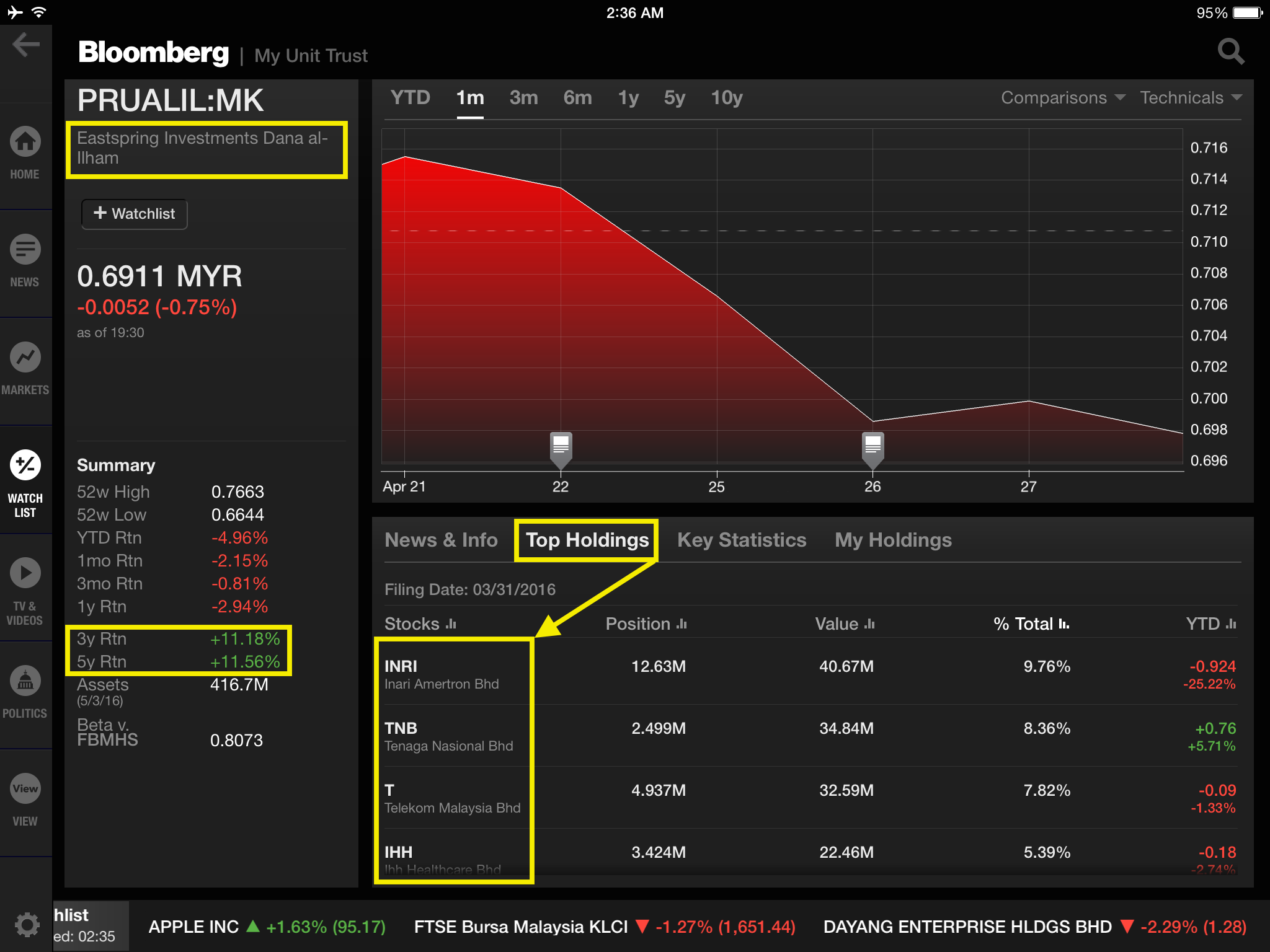Expand the Comparisons dropdown
Screen dimensions: 1270x952
[1062, 98]
